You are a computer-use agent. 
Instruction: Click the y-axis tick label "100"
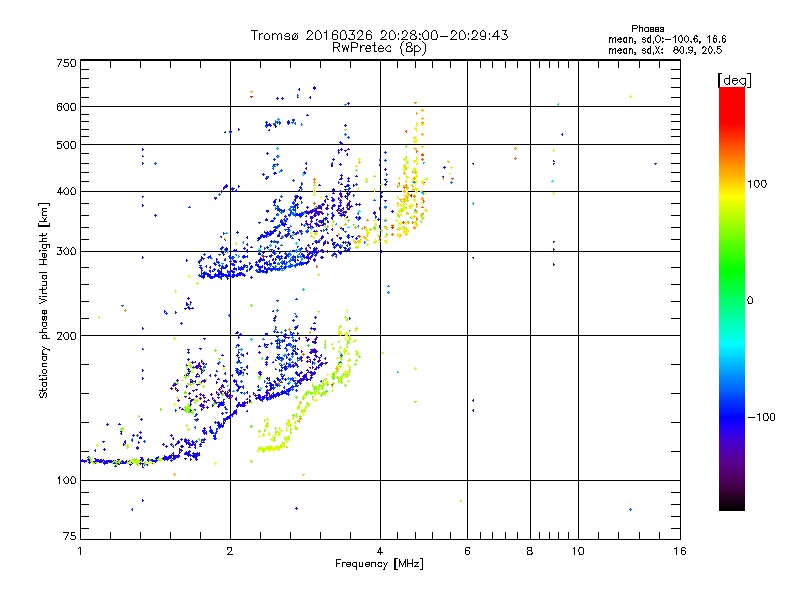click(x=66, y=481)
